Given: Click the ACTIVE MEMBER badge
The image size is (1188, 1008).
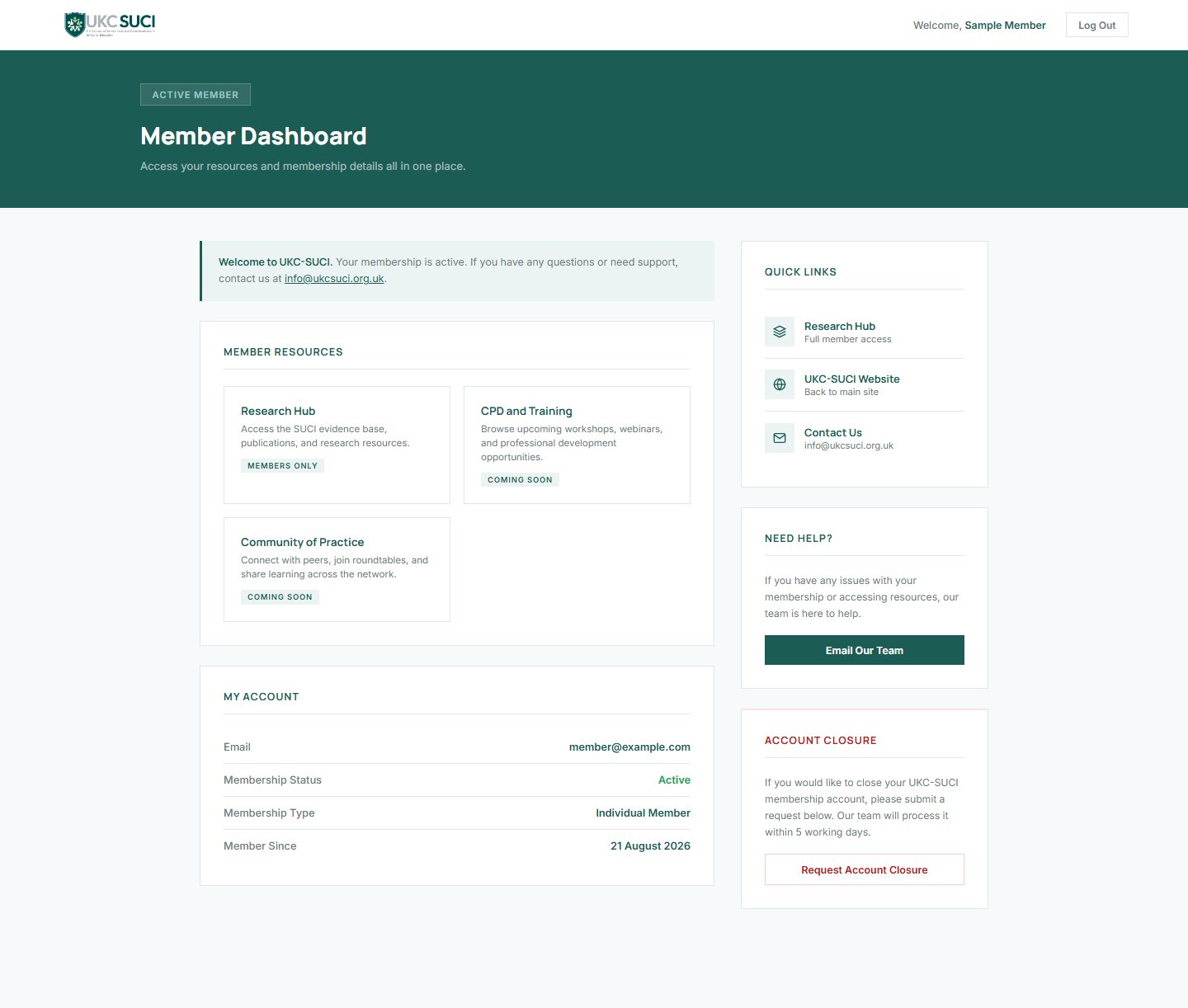Looking at the screenshot, I should coord(196,95).
